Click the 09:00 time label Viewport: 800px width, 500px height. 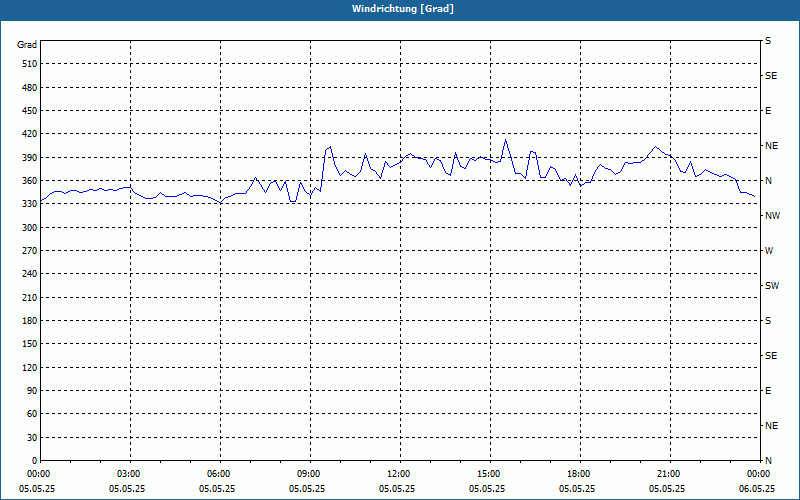tap(308, 474)
